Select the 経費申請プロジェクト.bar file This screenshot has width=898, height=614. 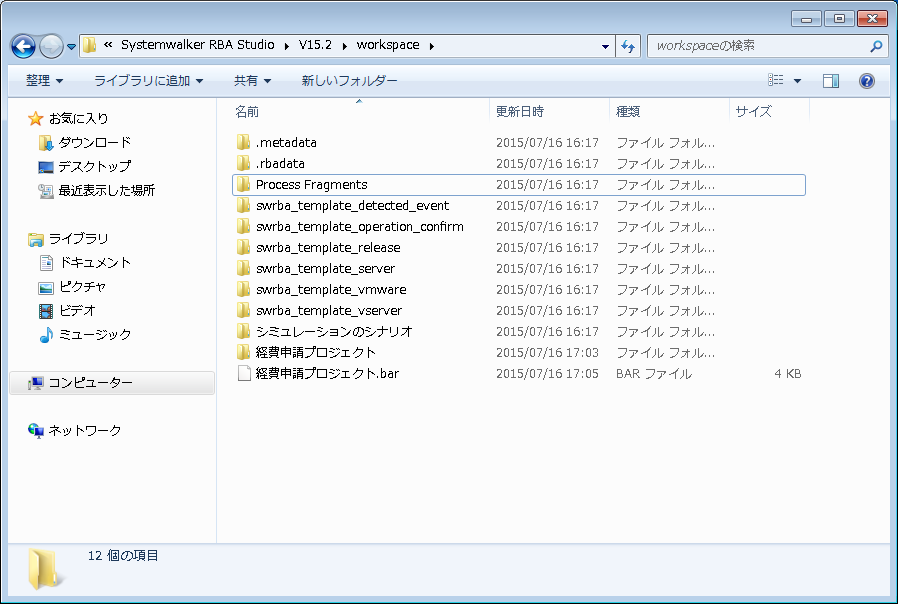(x=518, y=374)
